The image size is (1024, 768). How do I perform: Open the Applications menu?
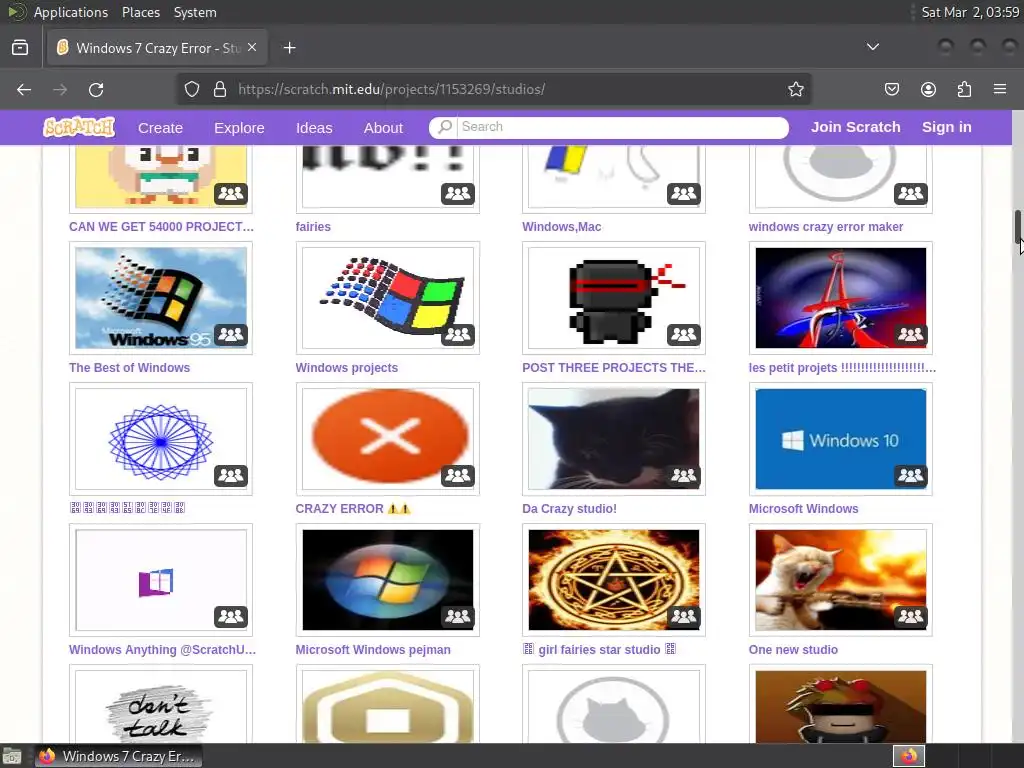pos(71,12)
